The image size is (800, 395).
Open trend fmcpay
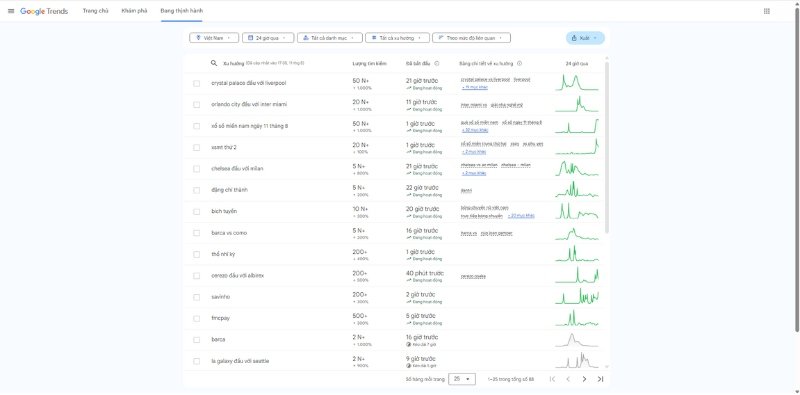[x=220, y=318]
